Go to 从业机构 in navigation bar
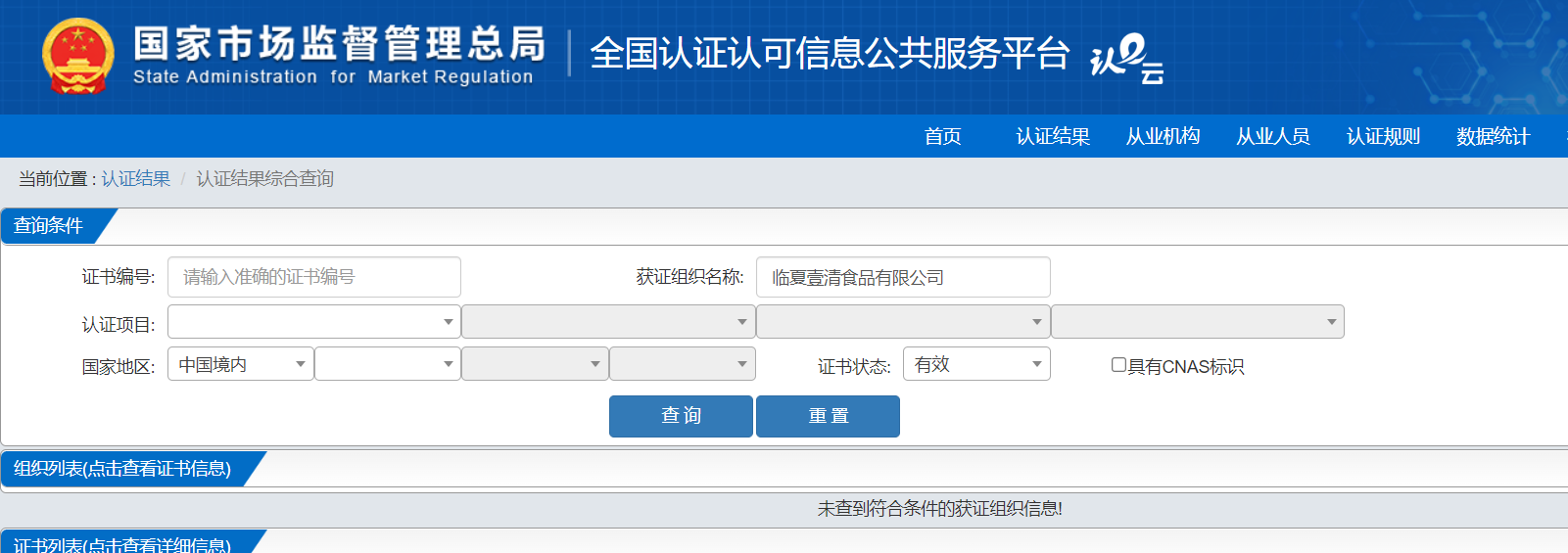The width and height of the screenshot is (1568, 553). (1163, 136)
